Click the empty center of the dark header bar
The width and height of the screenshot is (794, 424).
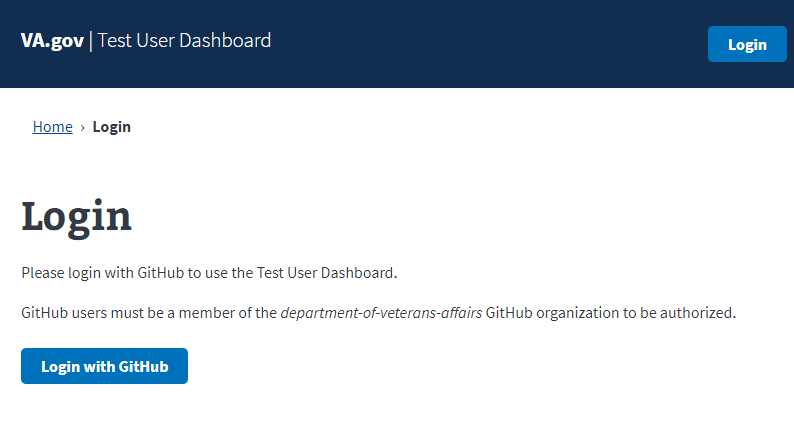(480, 44)
